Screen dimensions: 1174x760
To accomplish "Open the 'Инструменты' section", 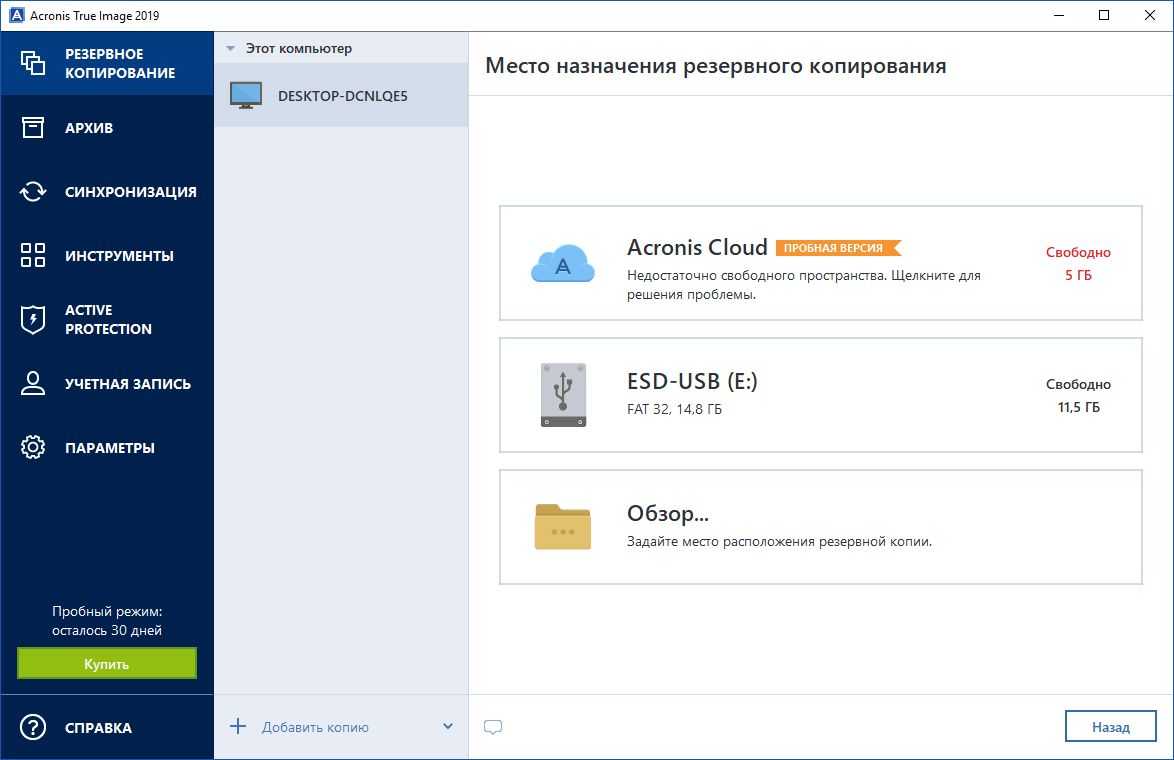I will tap(119, 256).
